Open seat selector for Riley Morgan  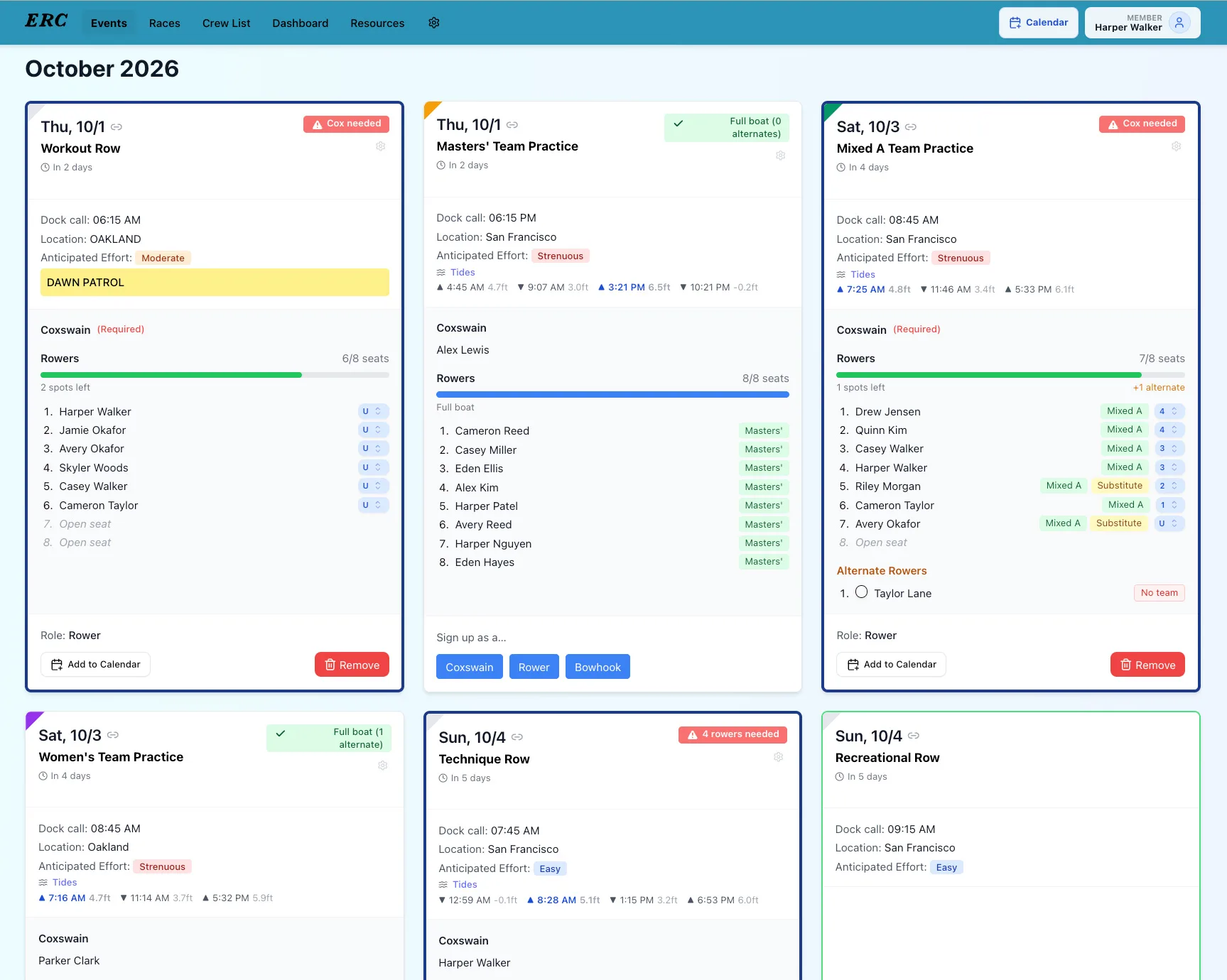[1169, 486]
